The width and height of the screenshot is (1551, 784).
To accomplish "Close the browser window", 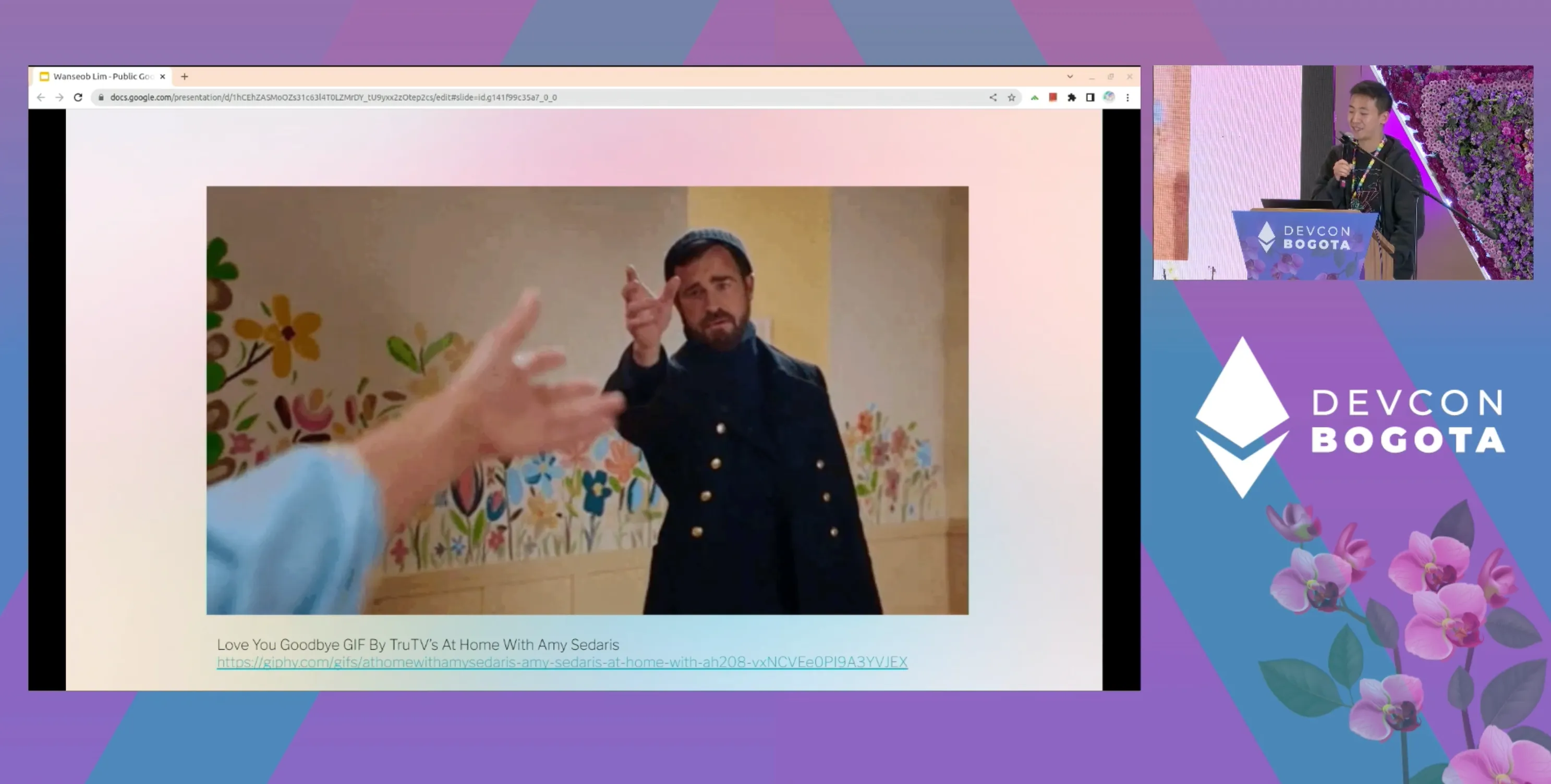I will point(1129,77).
